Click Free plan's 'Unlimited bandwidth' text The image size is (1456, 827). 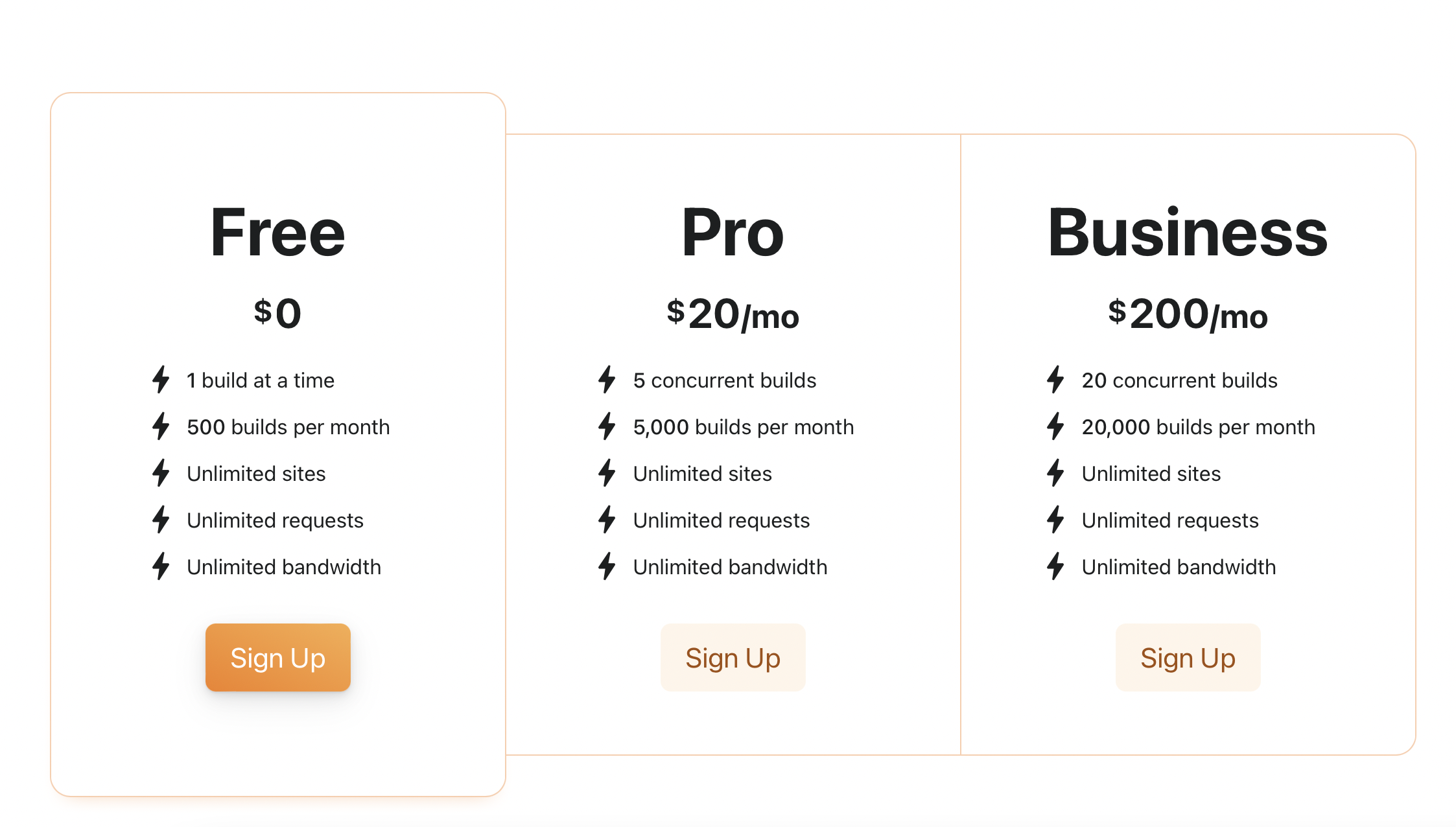tap(284, 567)
